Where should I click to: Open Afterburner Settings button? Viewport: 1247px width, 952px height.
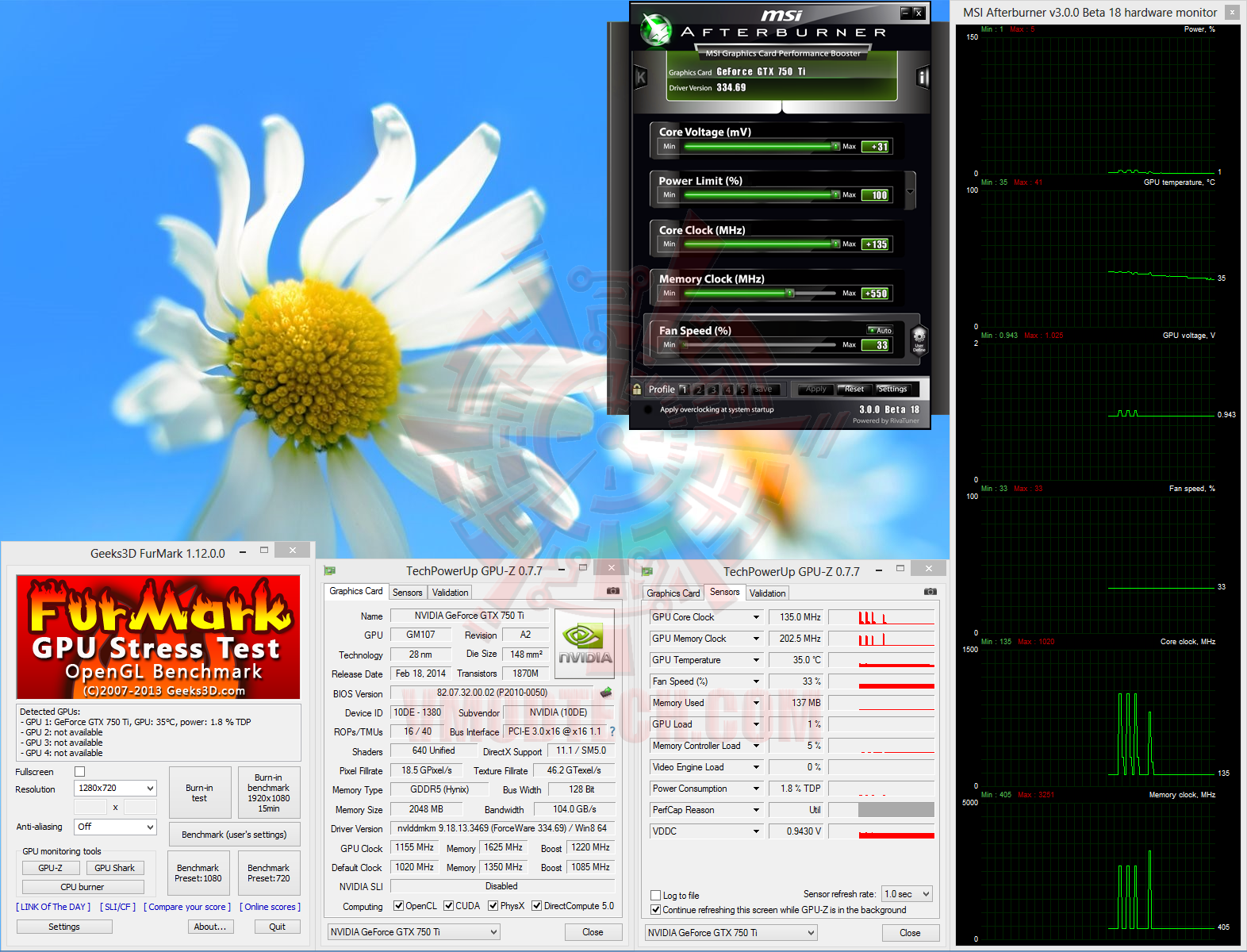892,390
